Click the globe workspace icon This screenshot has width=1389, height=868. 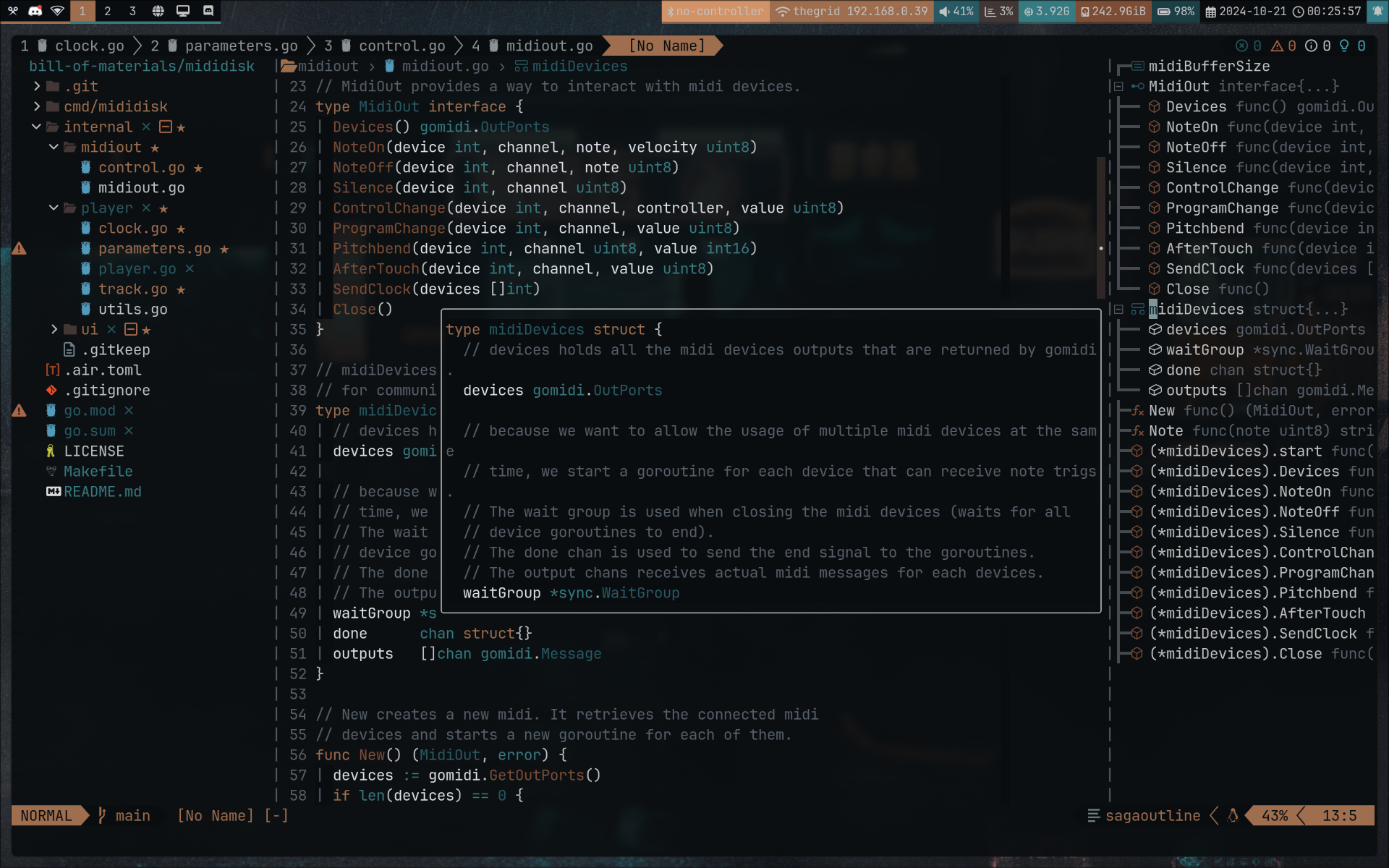158,11
